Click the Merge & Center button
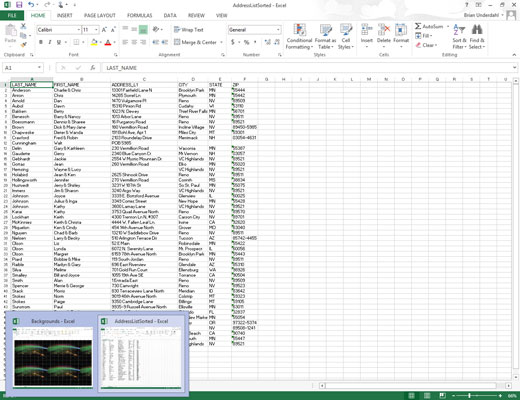 pos(196,42)
